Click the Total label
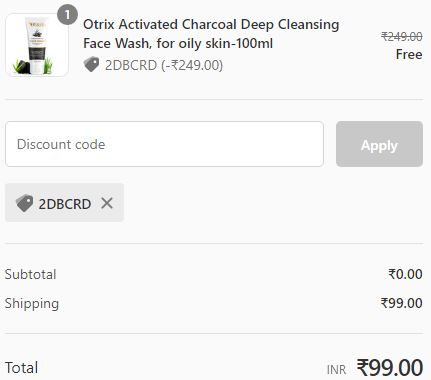This screenshot has width=431, height=380. 21,368
